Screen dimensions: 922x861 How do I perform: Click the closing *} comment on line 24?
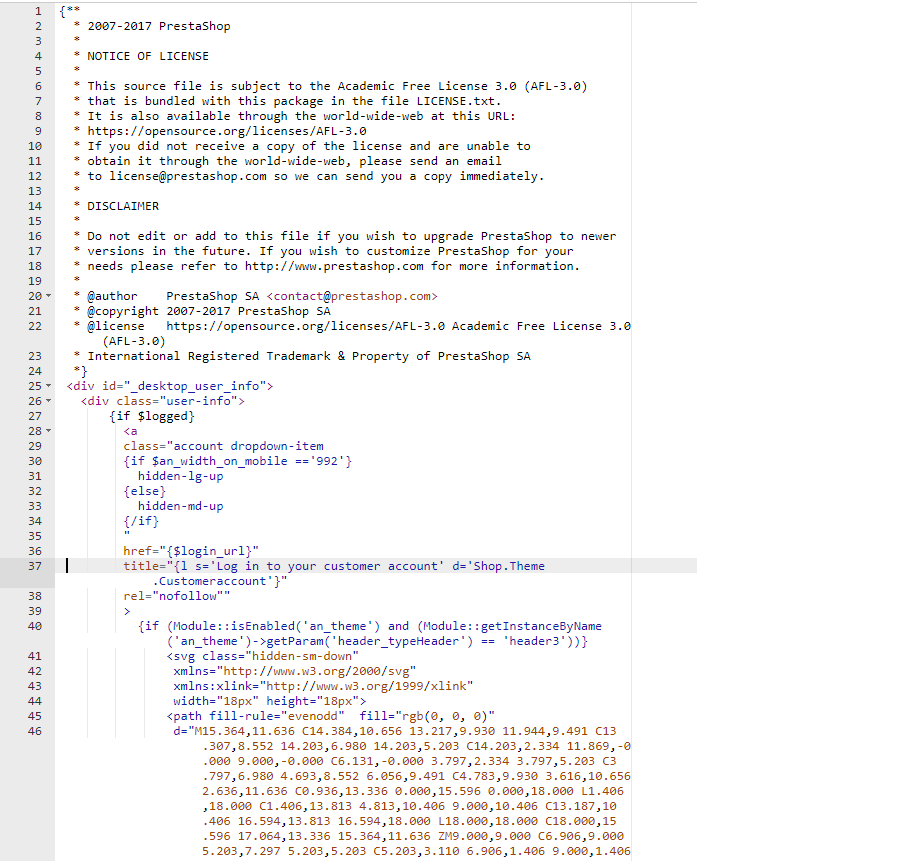81,371
